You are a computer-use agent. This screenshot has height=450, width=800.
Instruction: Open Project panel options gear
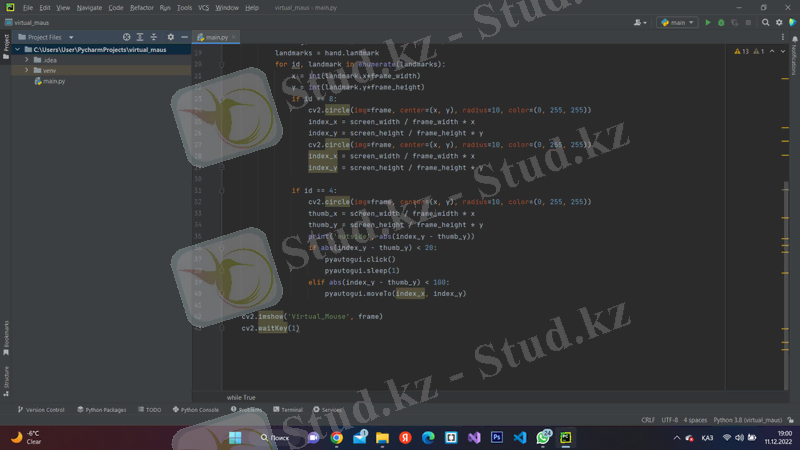[x=170, y=37]
